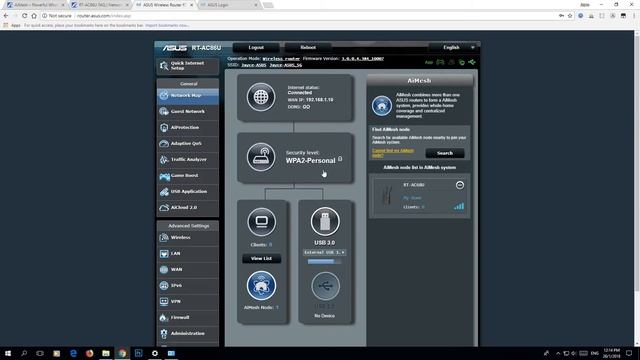The height and width of the screenshot is (360, 640).
Task: Open the Game Boost page
Action: click(x=187, y=176)
